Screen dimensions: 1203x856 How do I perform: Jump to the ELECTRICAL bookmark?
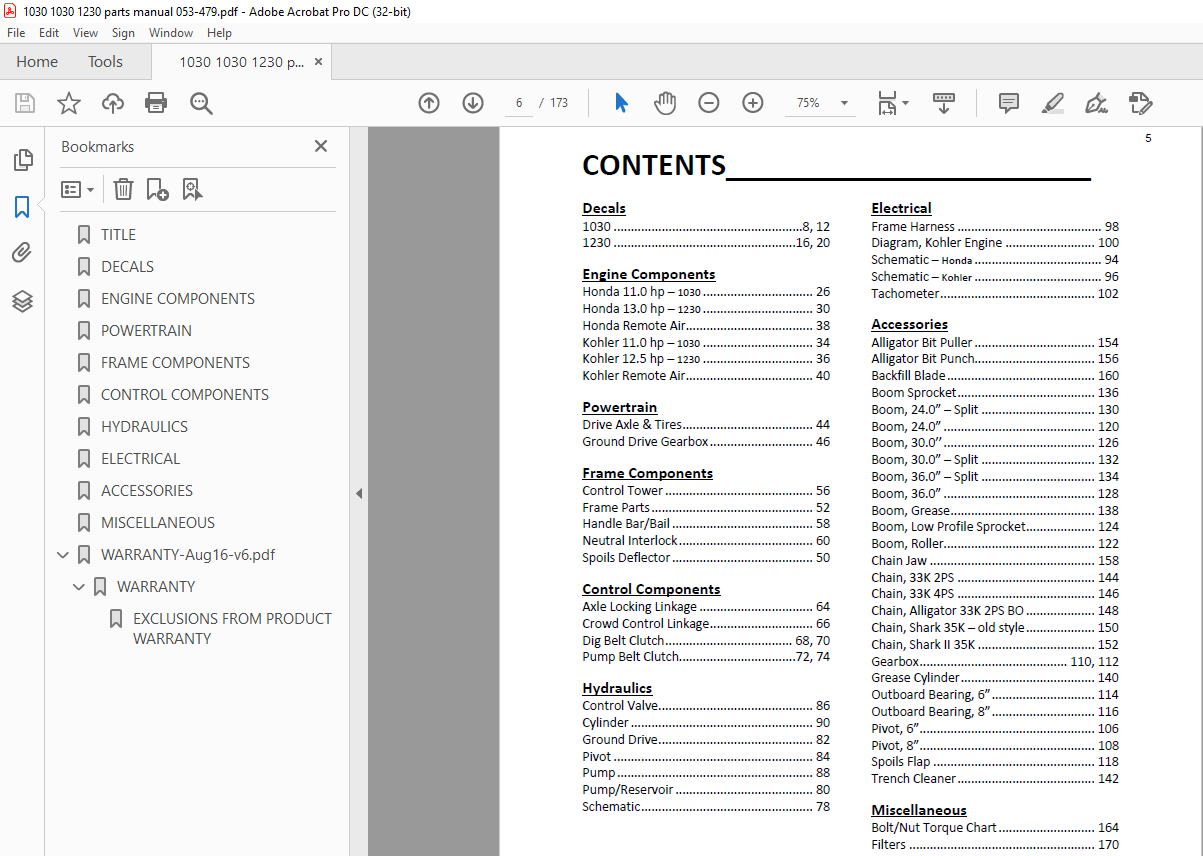pos(140,458)
